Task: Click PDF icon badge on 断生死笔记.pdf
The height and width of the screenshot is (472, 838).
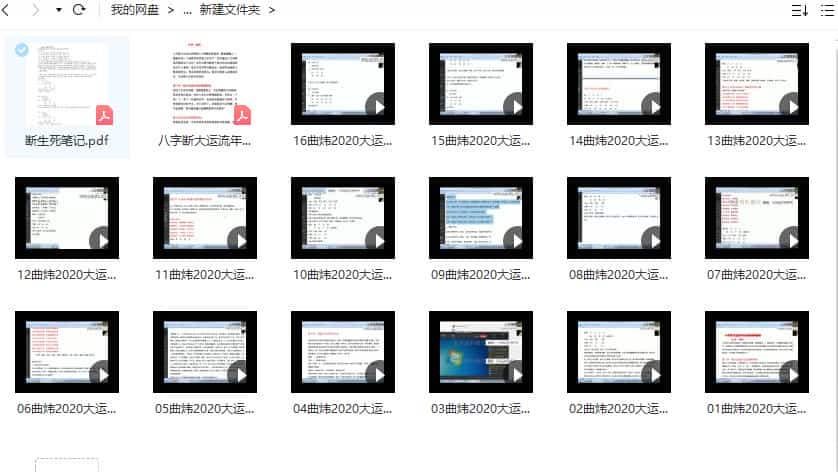Action: point(104,117)
